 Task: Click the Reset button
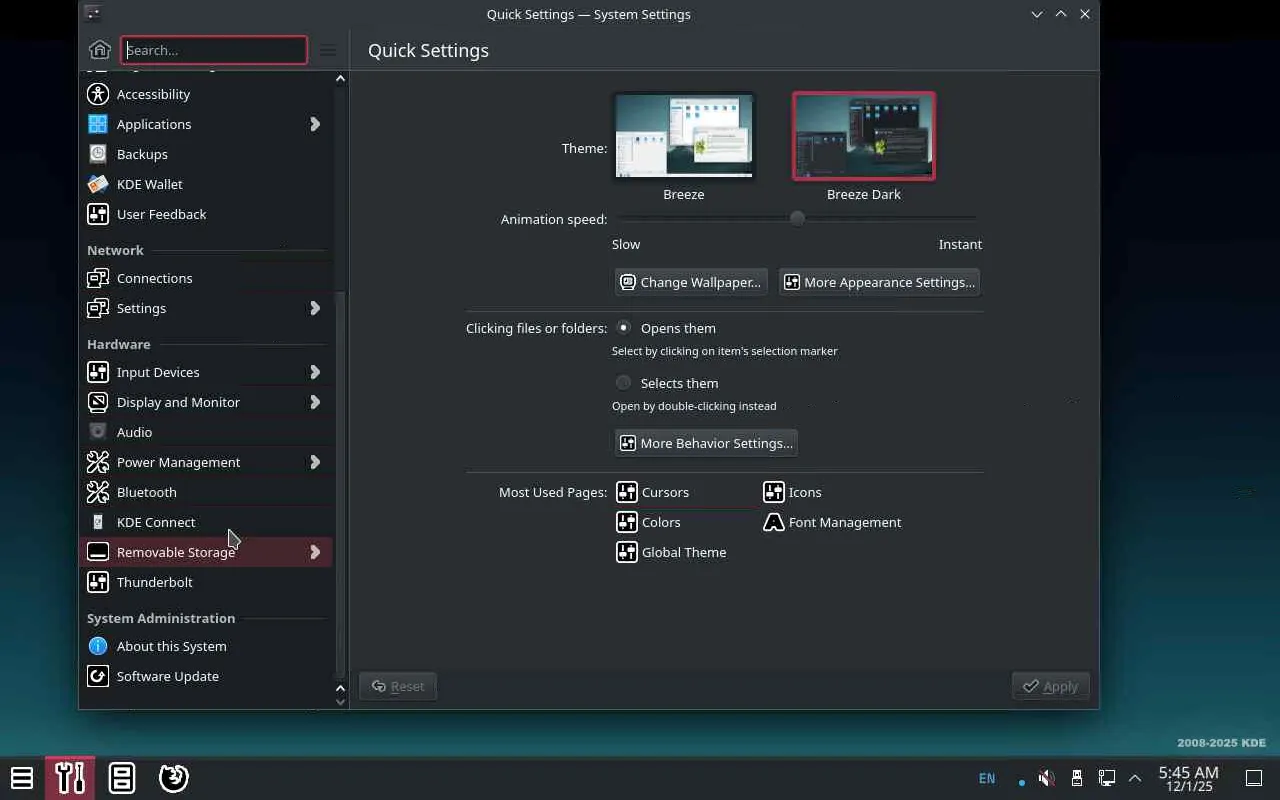[x=398, y=686]
